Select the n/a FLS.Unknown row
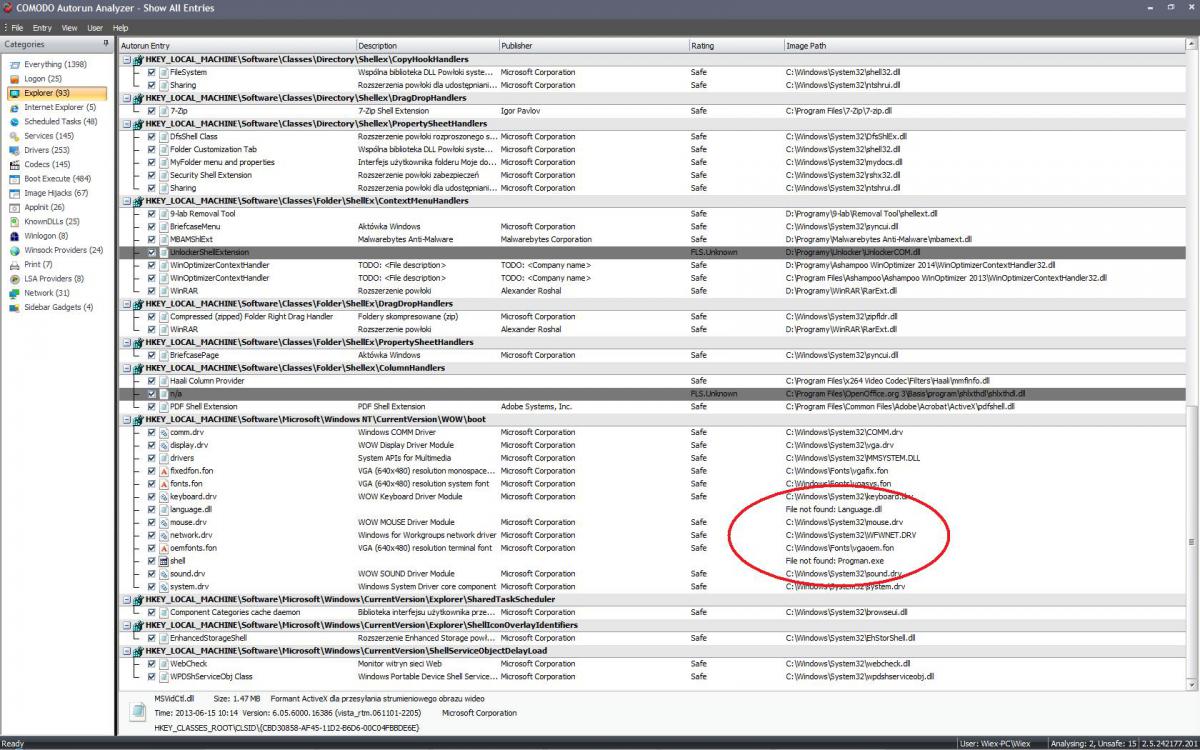Image resolution: width=1200 pixels, height=750 pixels. [652, 394]
